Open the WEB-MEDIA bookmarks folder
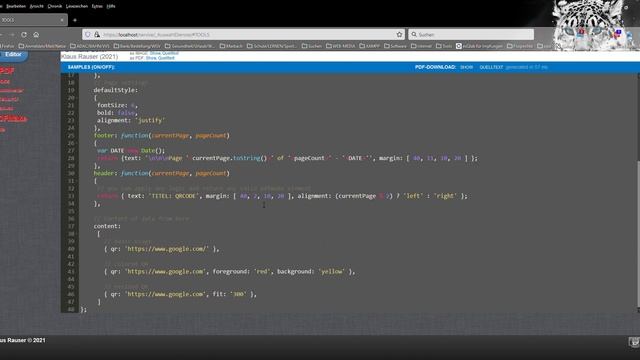640x360 pixels. (340, 46)
